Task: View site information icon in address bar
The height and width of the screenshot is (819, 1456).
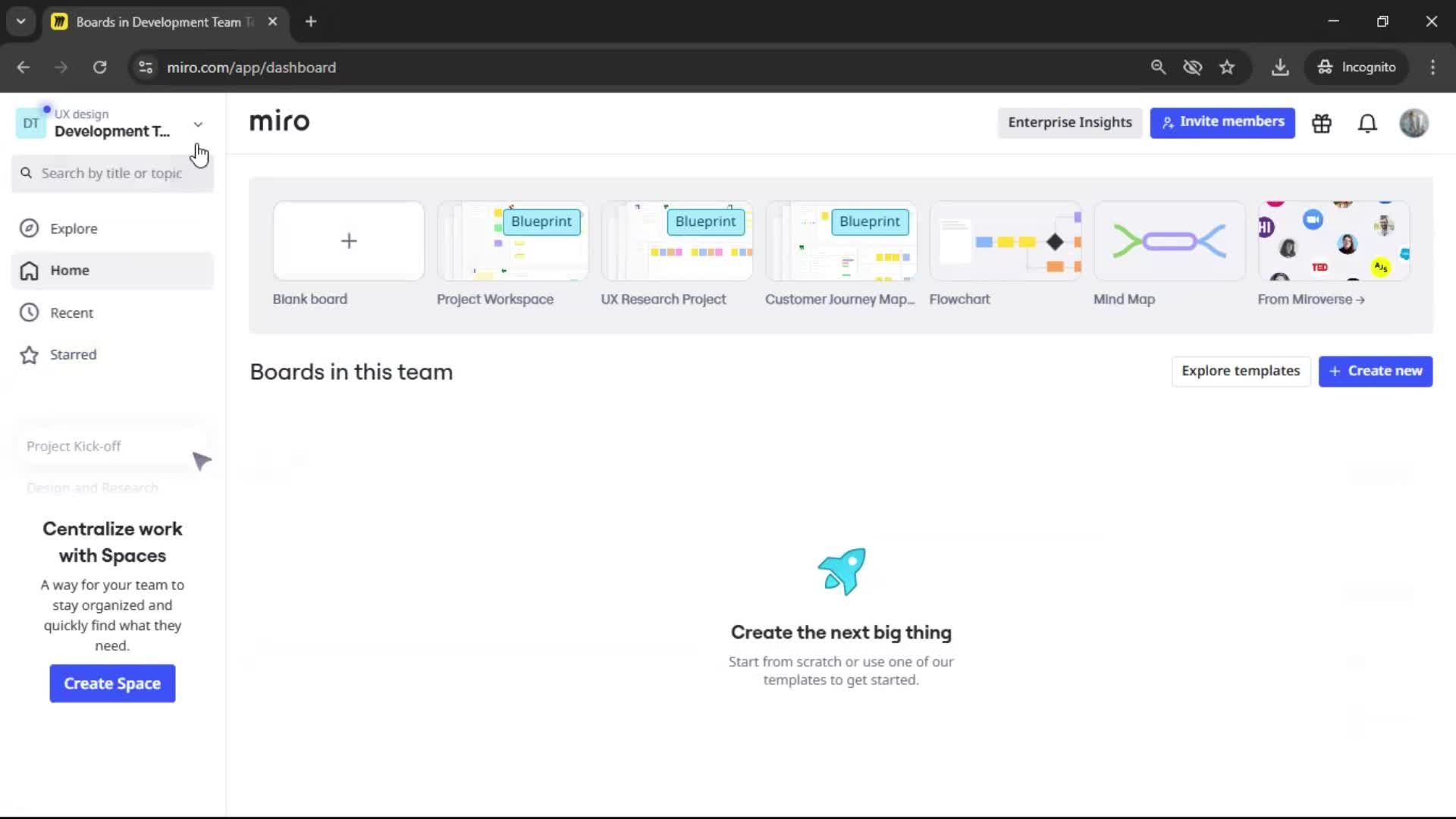Action: (146, 67)
